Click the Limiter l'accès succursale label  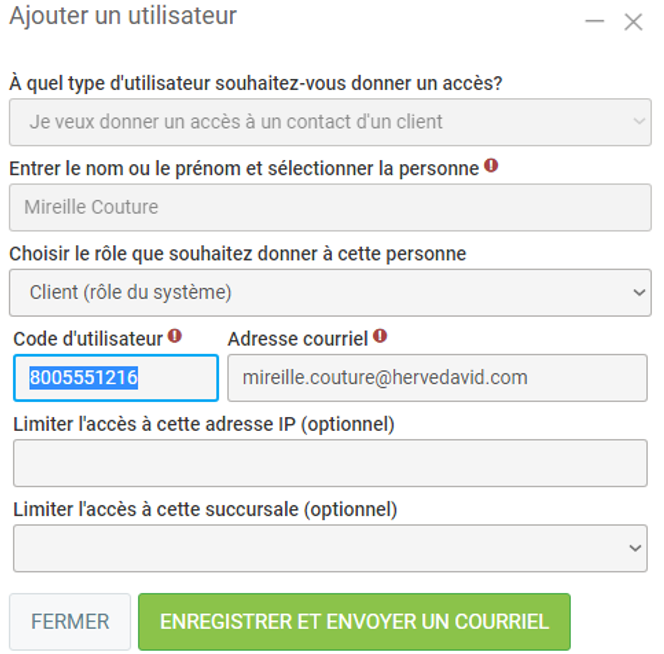point(205,509)
